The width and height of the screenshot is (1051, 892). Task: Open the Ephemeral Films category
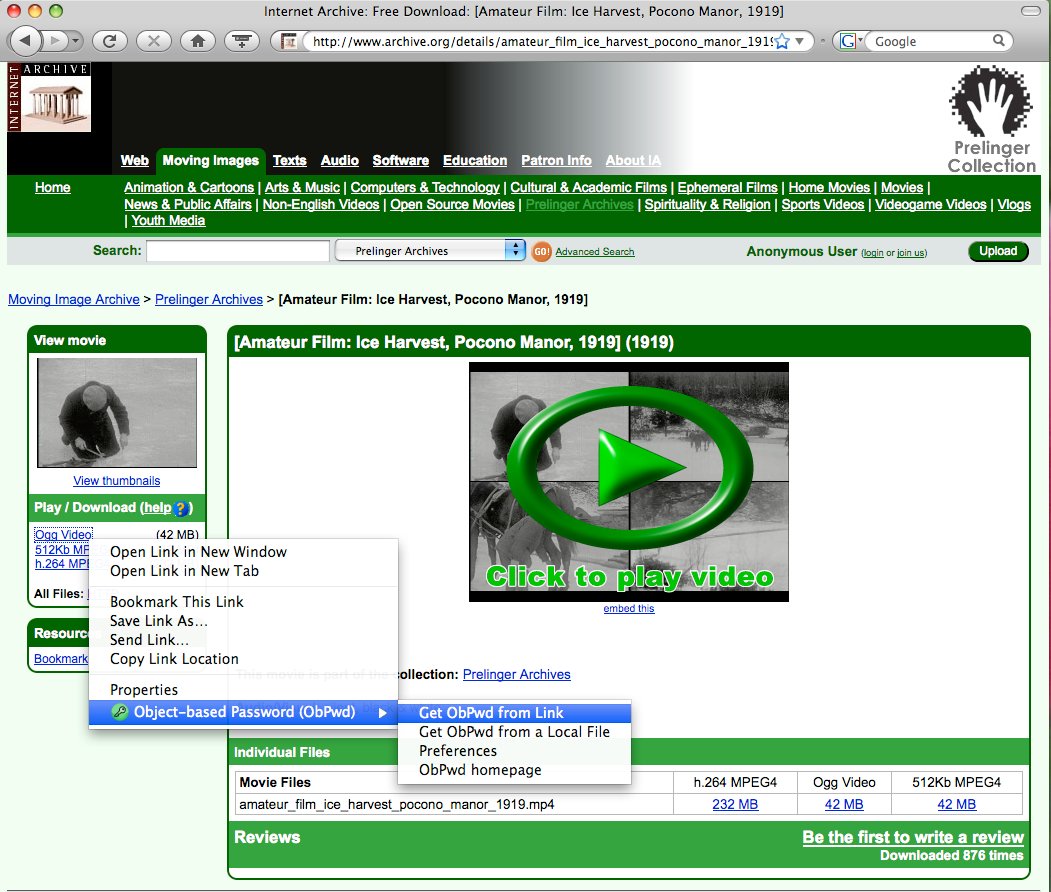pos(727,188)
